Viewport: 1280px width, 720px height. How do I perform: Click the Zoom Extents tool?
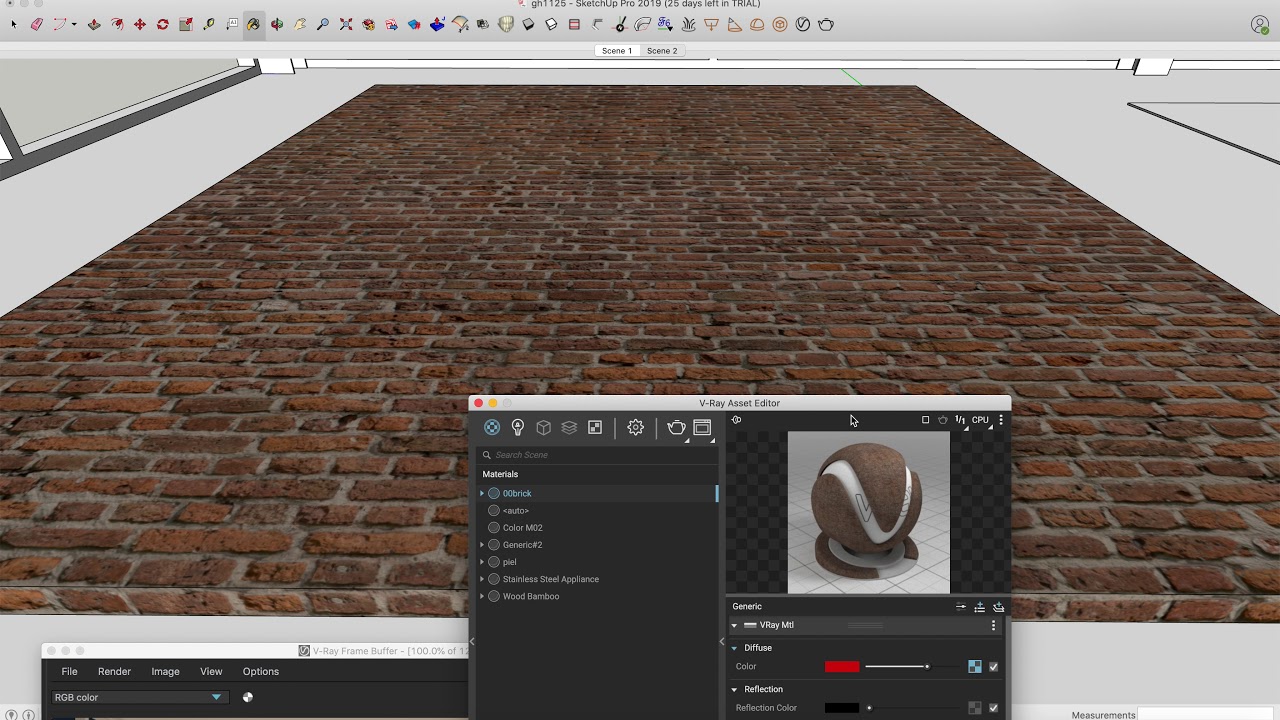click(346, 24)
